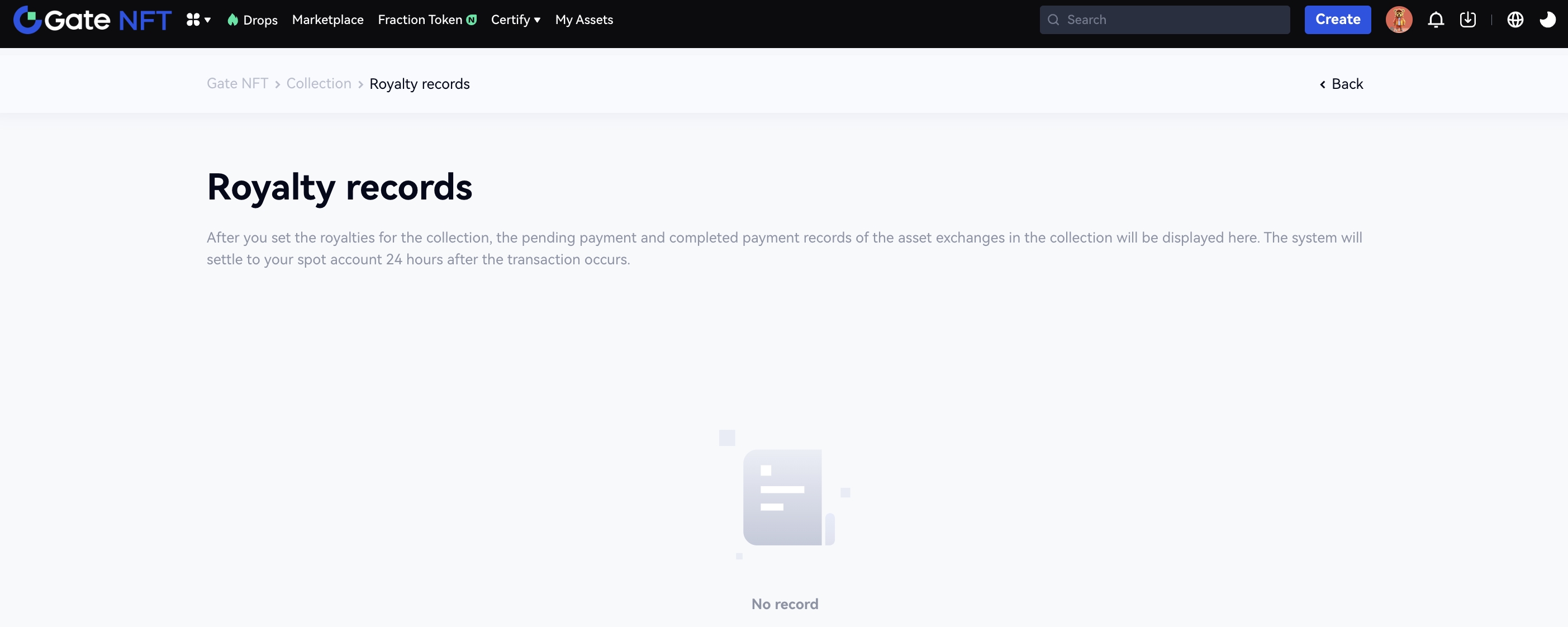Image resolution: width=1568 pixels, height=627 pixels.
Task: Open the user avatar profile menu
Action: pyautogui.click(x=1398, y=20)
